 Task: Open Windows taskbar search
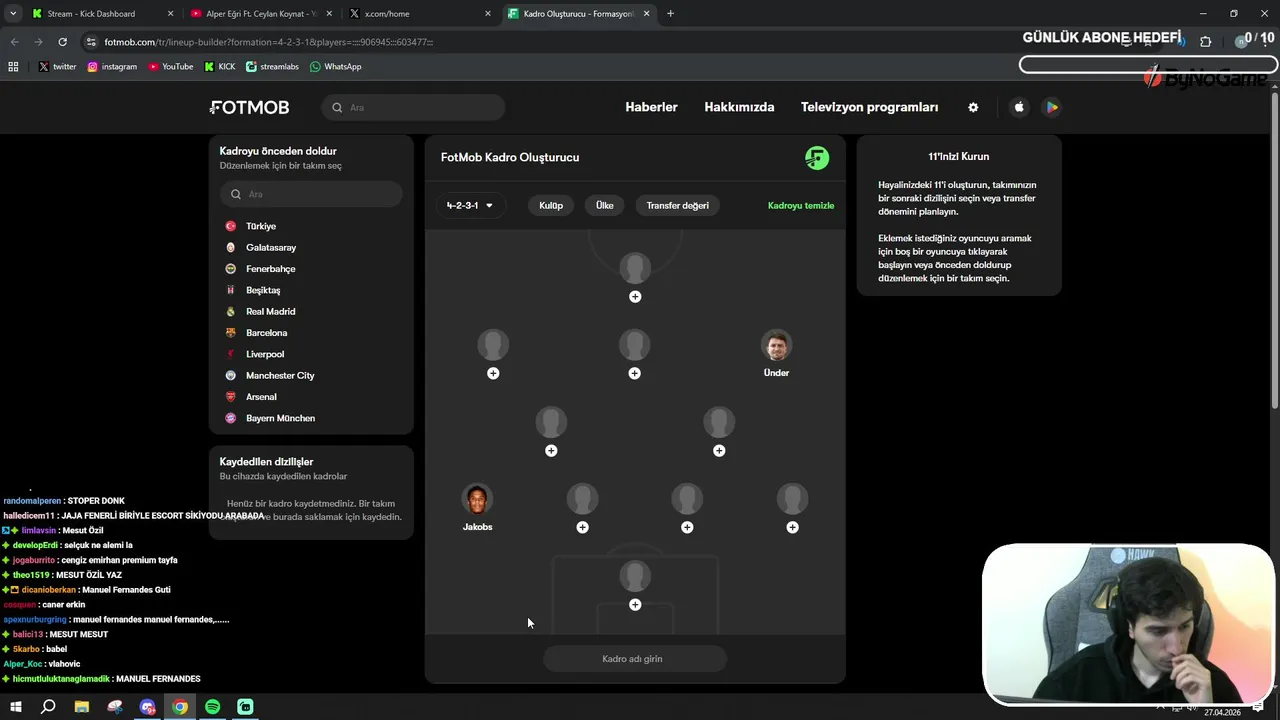pyautogui.click(x=48, y=707)
